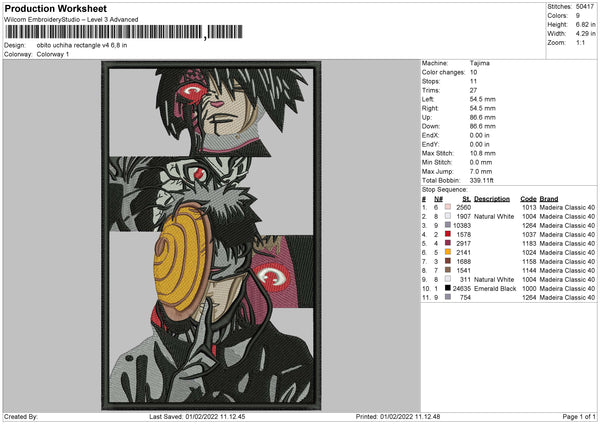Click 'Printed: 01/02/2022 11.12.48' footer text
600x424 pixels.
click(398, 416)
